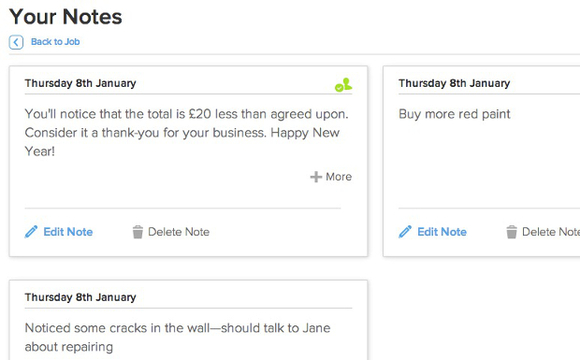
Task: Click the note about cracks in the wall
Action: point(178,337)
